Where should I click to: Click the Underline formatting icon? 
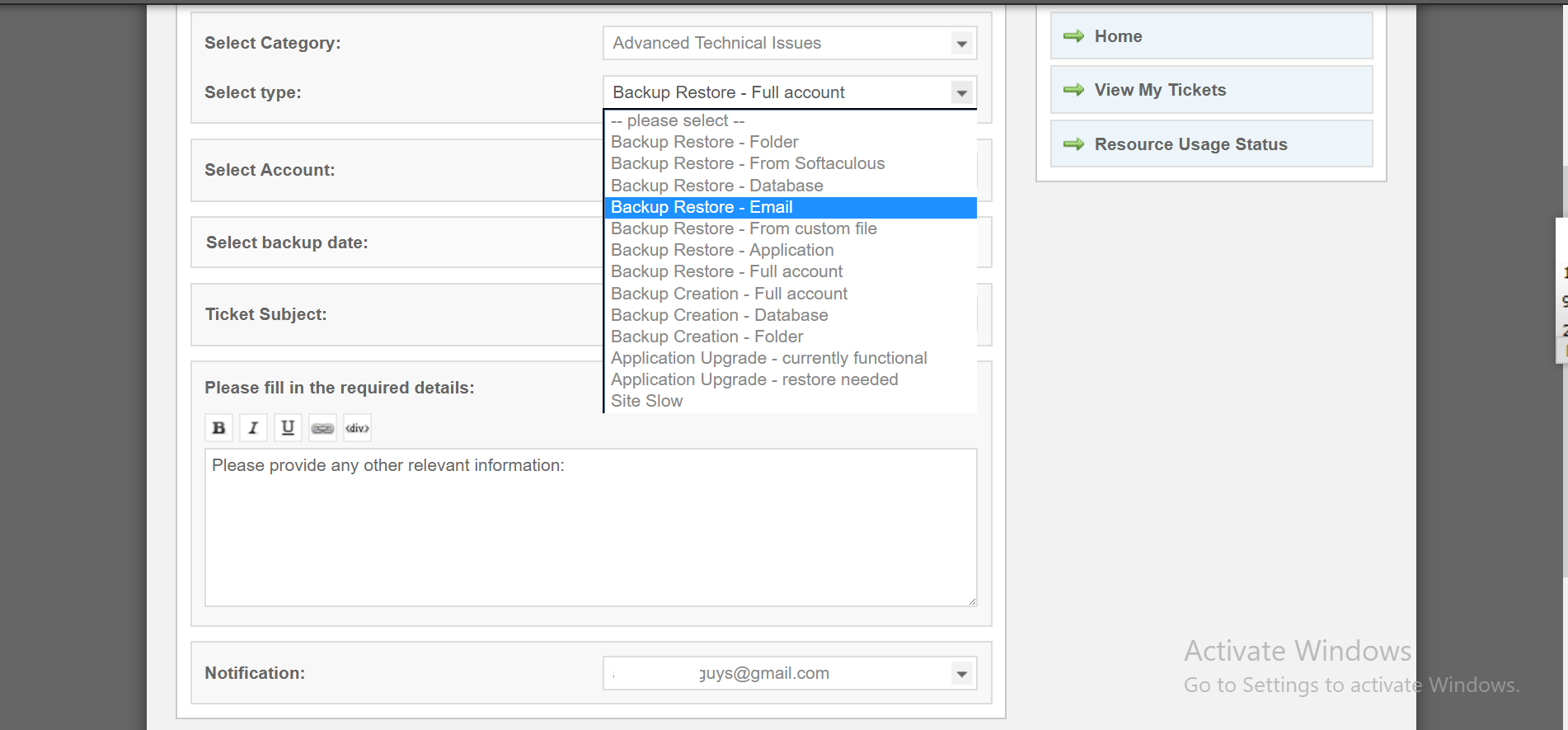point(288,428)
